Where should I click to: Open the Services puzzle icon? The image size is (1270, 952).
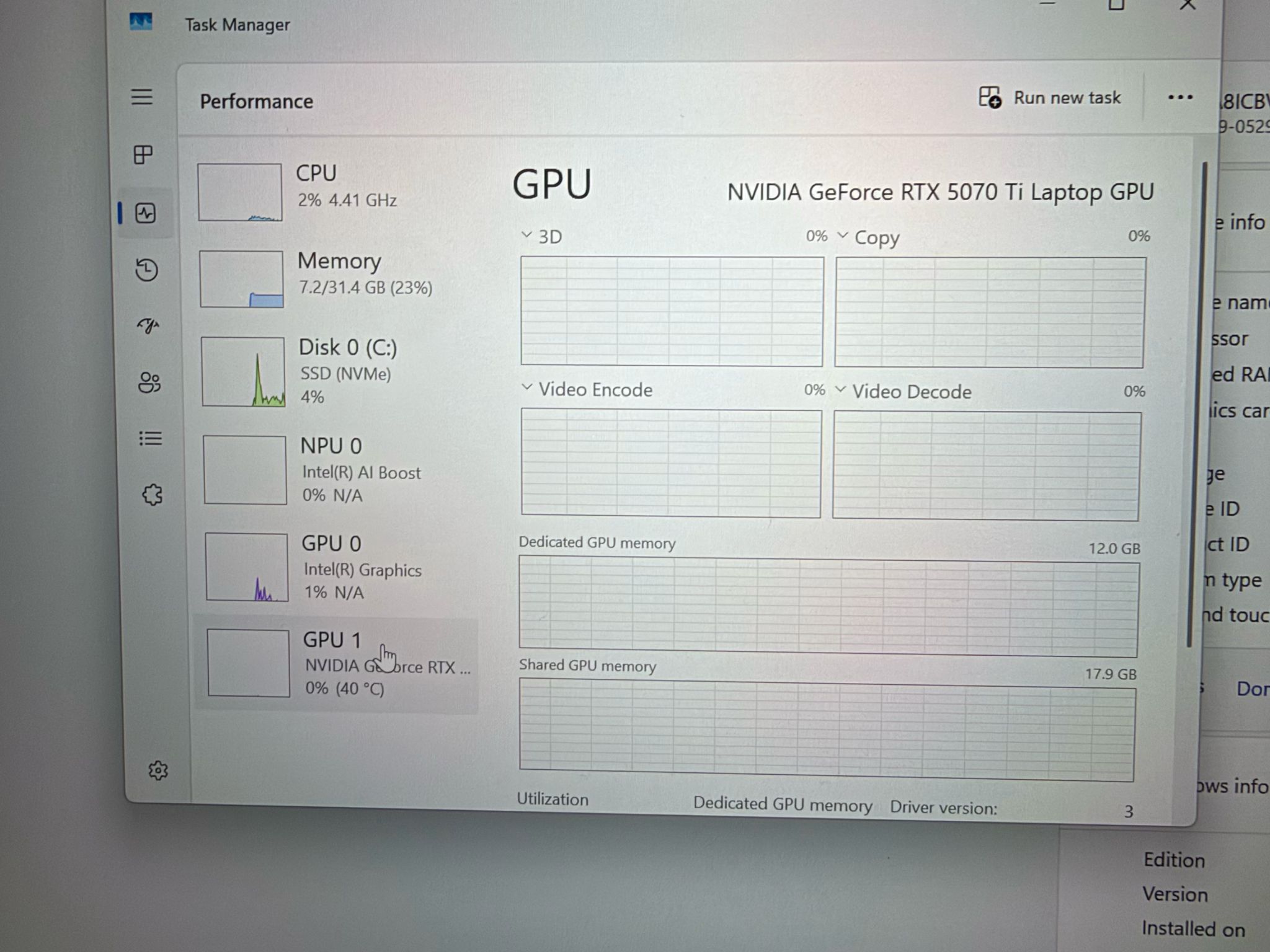(x=153, y=495)
